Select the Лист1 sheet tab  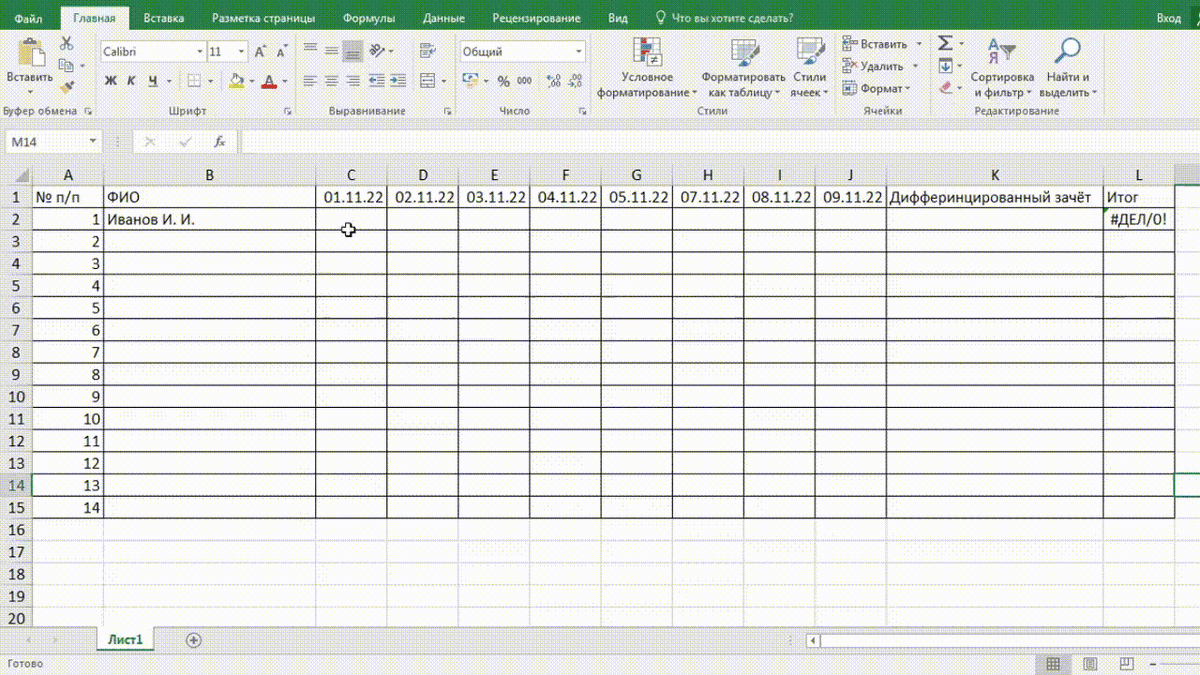[x=126, y=640]
